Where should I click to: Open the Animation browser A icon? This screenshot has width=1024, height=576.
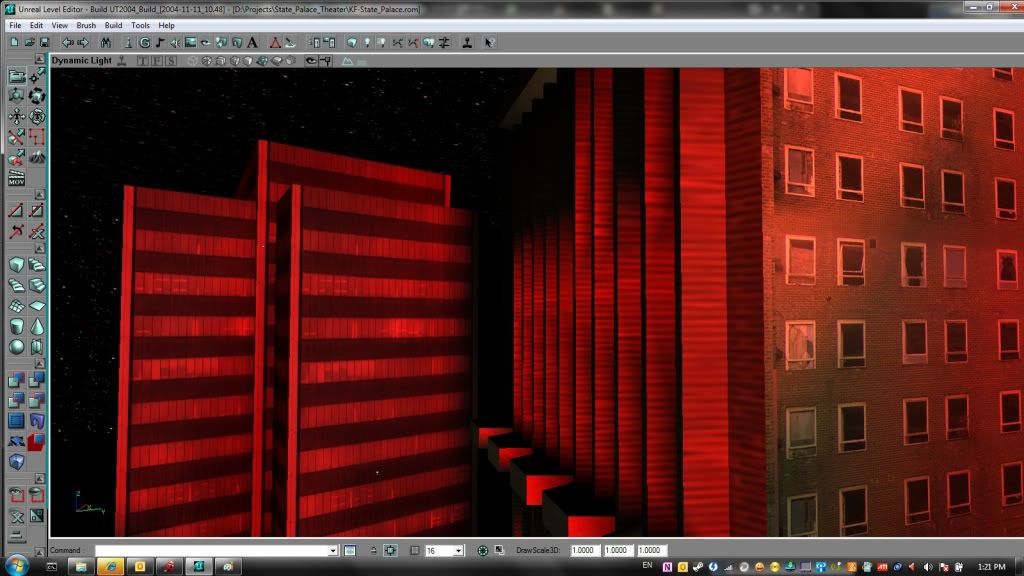tap(251, 43)
